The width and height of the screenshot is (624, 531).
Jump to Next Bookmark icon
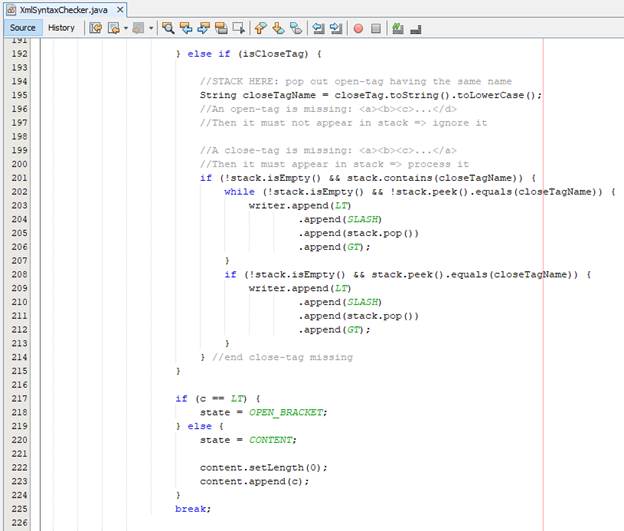(x=278, y=28)
